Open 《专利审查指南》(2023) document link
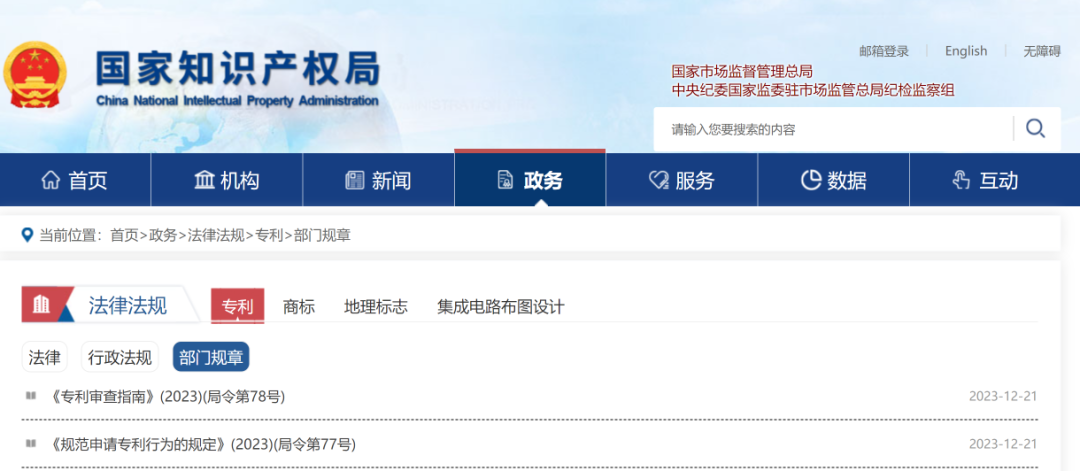The image size is (1080, 471). [x=167, y=396]
